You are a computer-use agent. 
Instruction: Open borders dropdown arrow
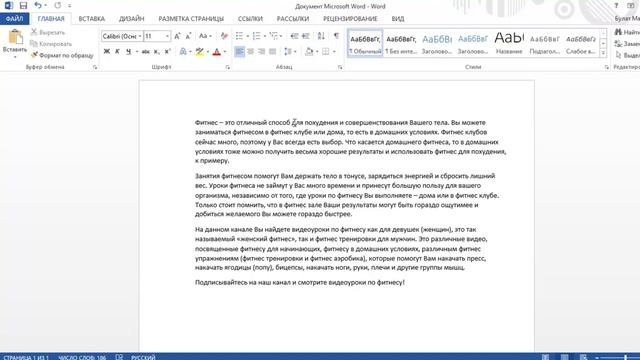334,51
